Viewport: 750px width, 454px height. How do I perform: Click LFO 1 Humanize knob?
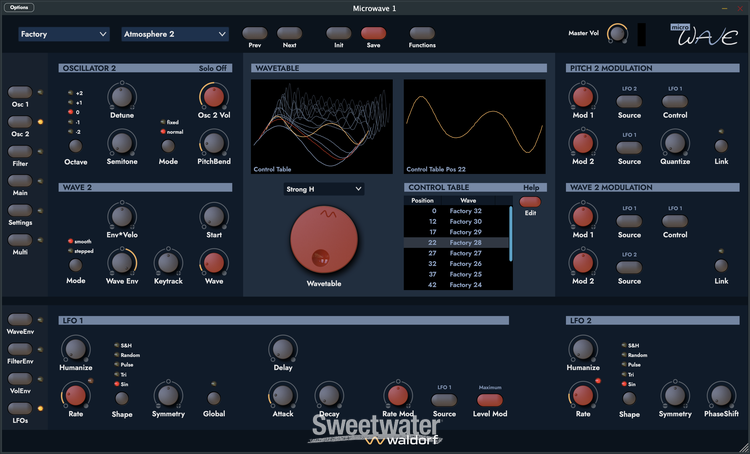[76, 349]
